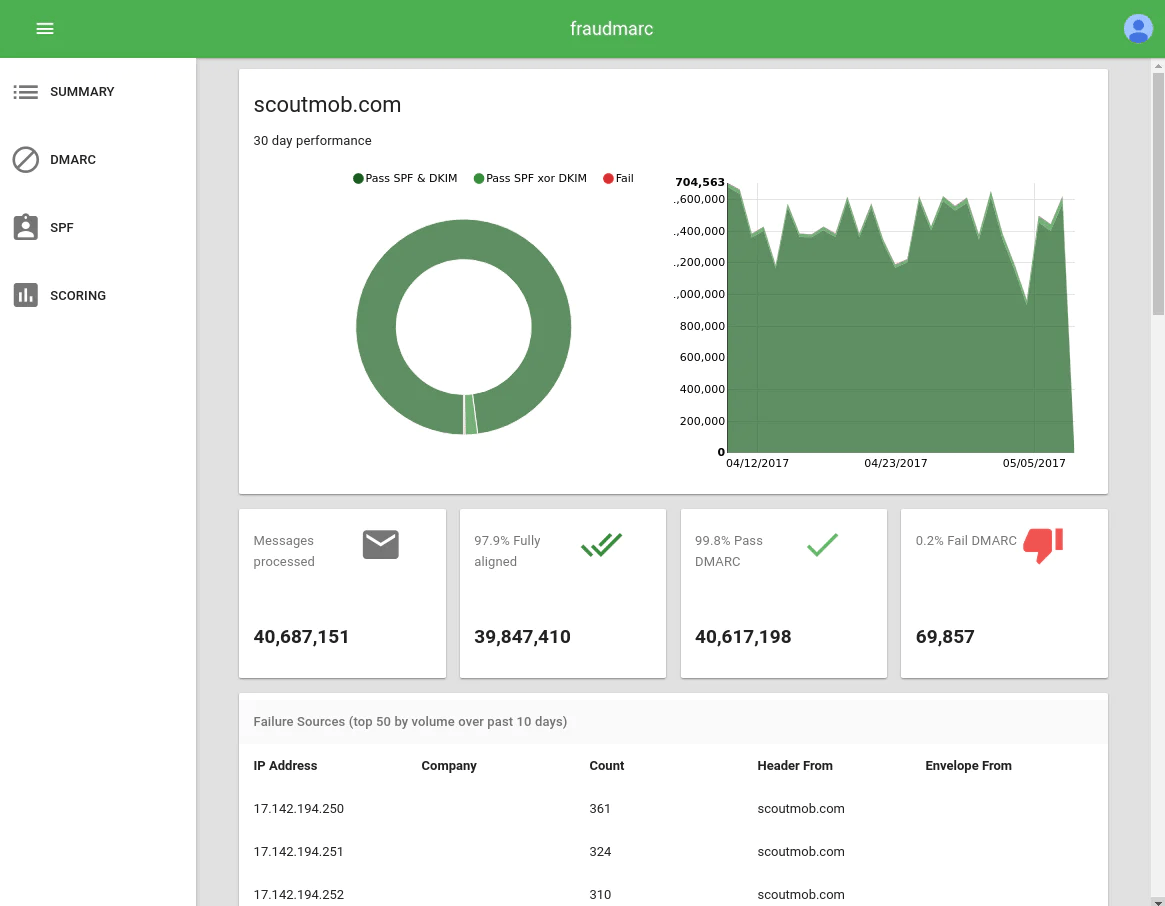This screenshot has width=1165, height=906.
Task: Click the Count column header
Action: pos(606,766)
